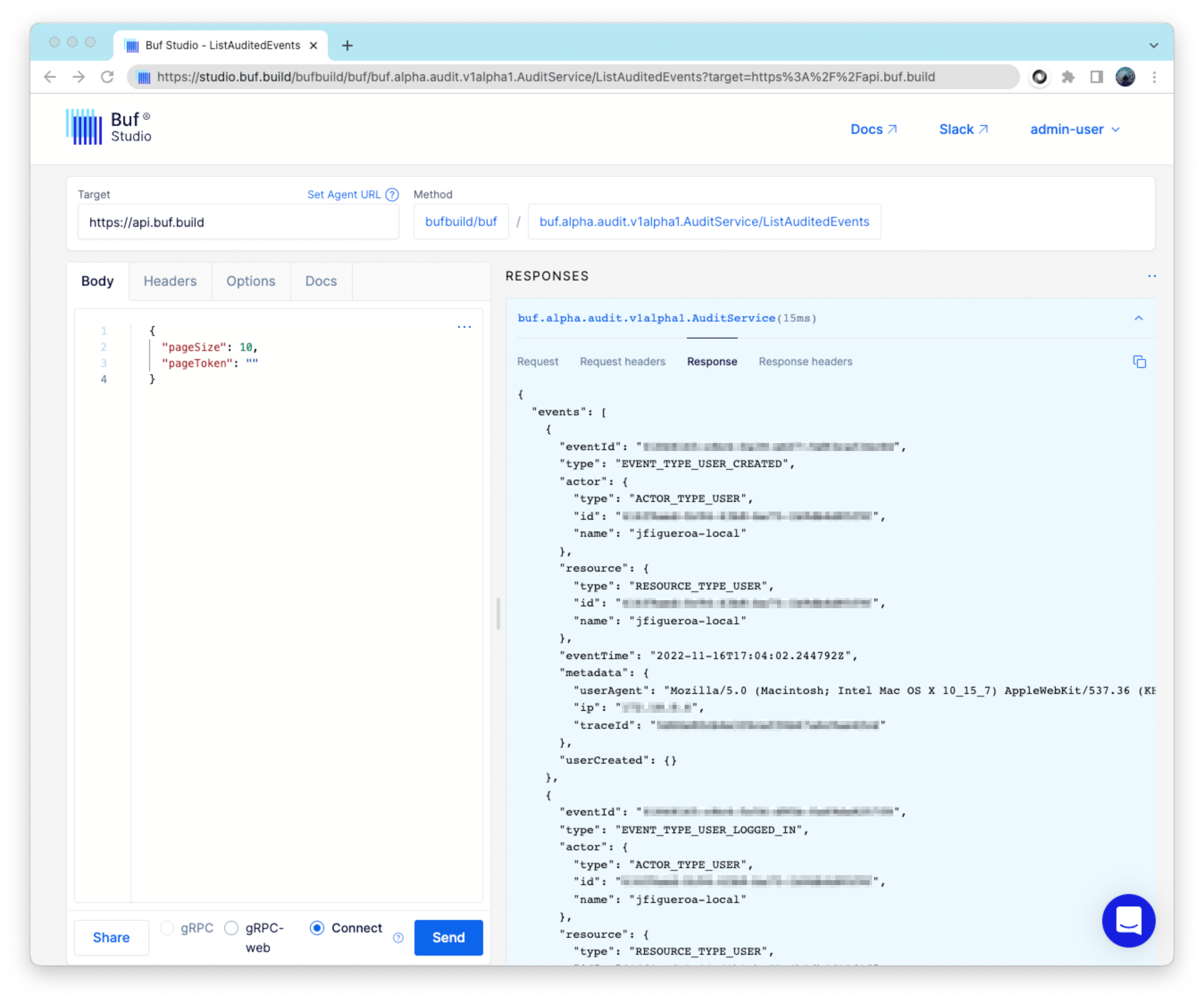Toggle the browser side panel icon
Viewport: 1204px width, 1003px height.
(x=1096, y=77)
